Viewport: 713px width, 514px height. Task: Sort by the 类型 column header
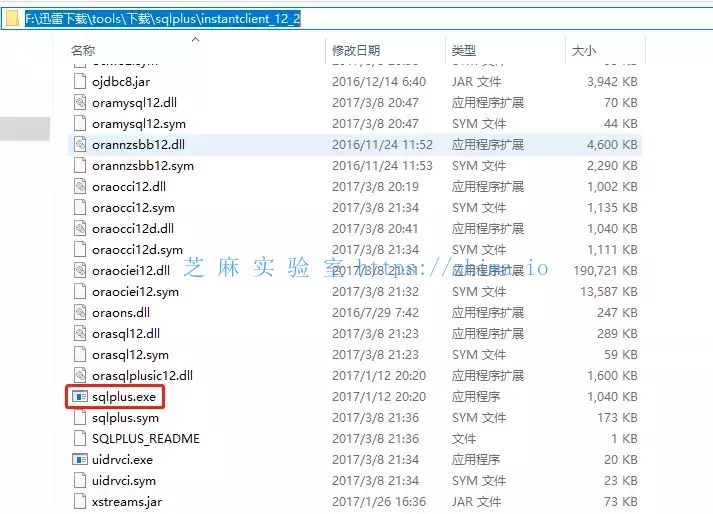(463, 50)
